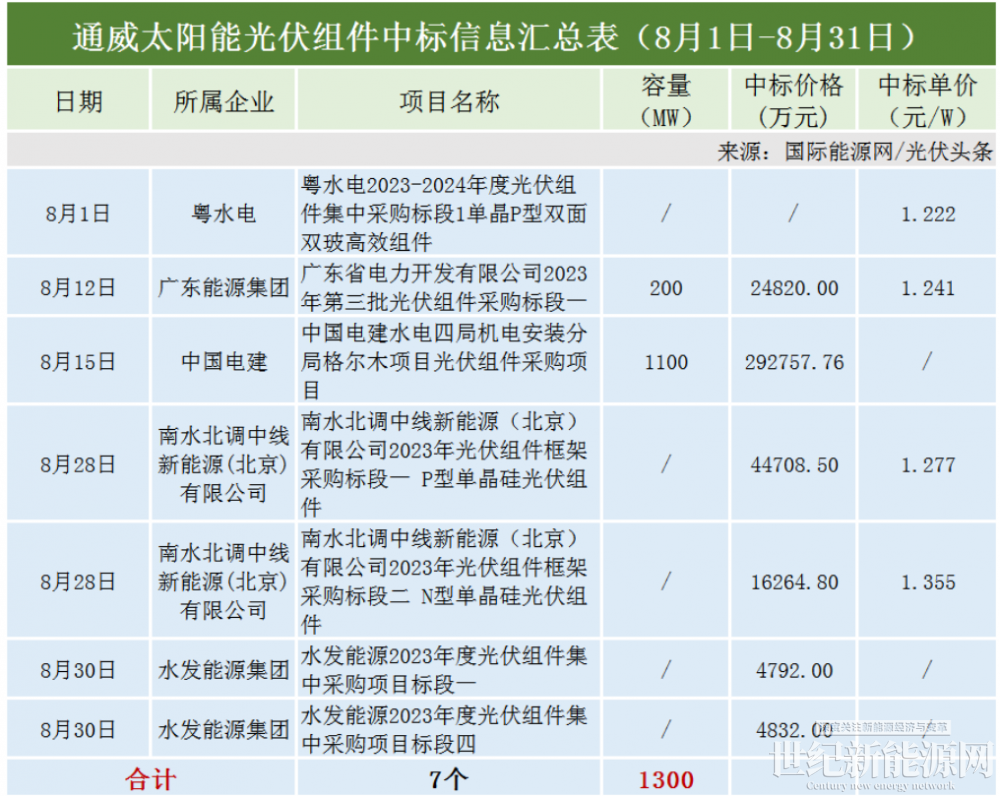
Task: Select the red total capacity 1300
Action: [x=666, y=780]
